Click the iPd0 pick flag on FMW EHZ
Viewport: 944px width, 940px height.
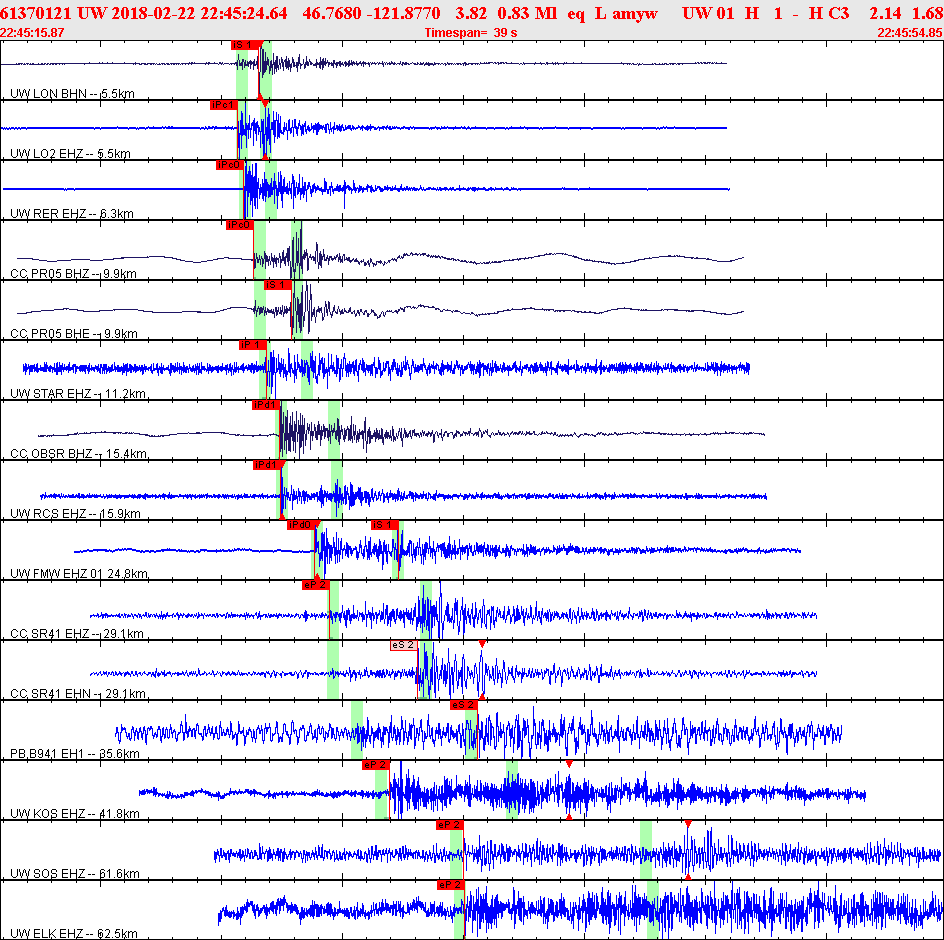pyautogui.click(x=303, y=525)
